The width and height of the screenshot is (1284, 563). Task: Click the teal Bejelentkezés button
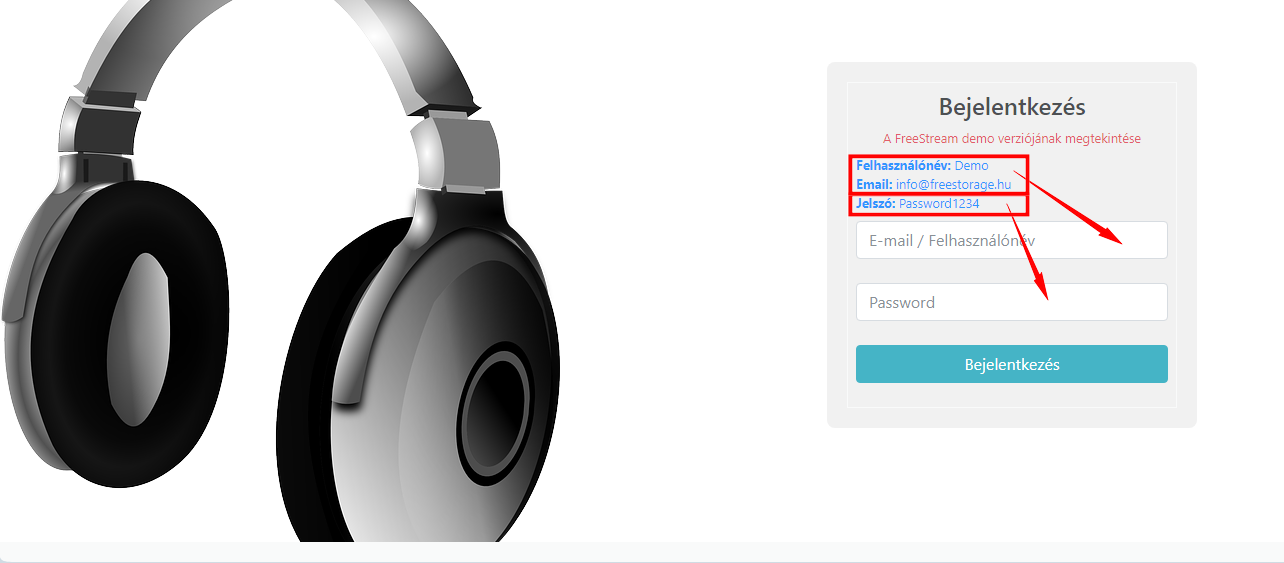click(1011, 364)
